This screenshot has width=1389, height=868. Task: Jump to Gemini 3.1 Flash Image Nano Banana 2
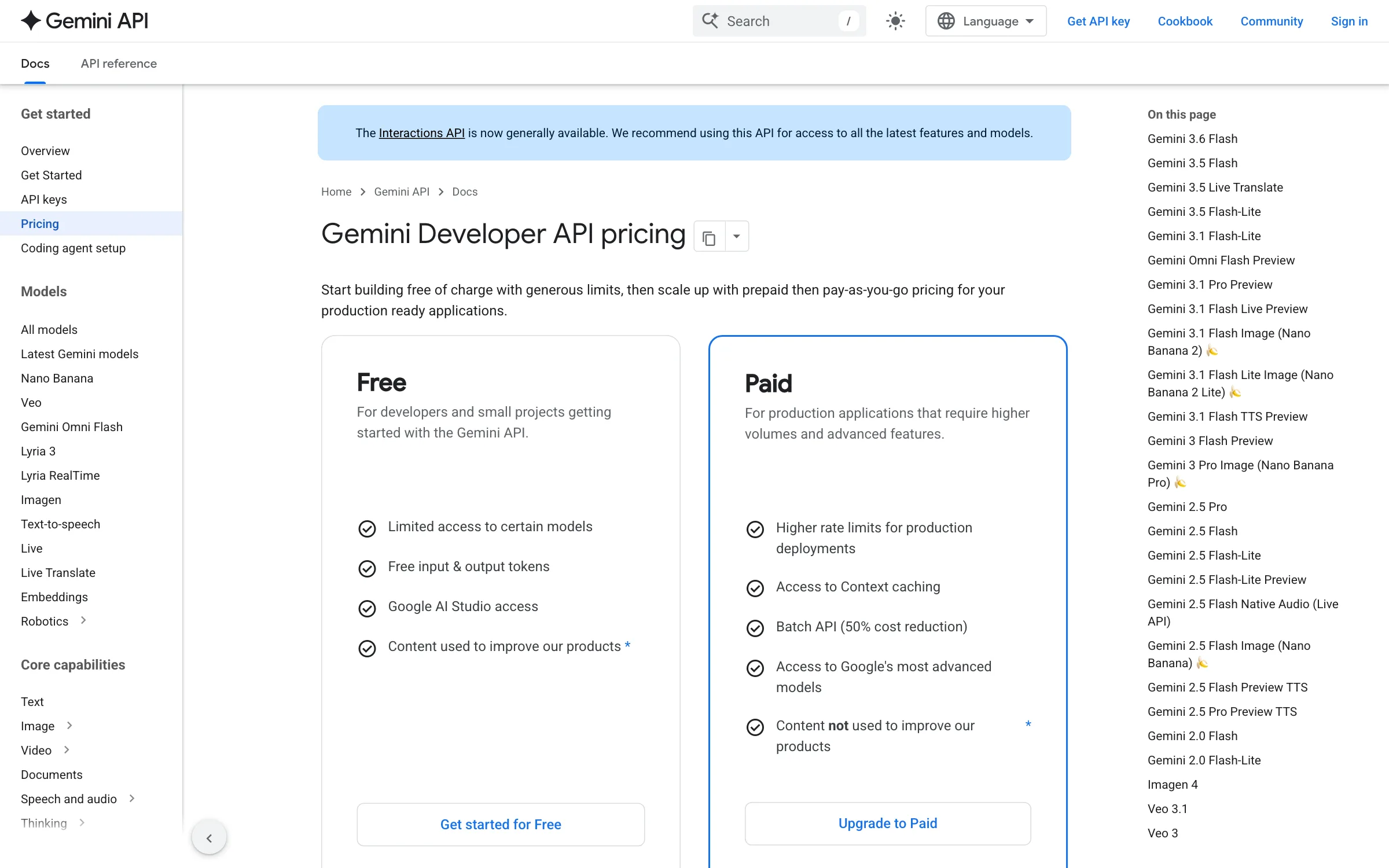[1229, 342]
